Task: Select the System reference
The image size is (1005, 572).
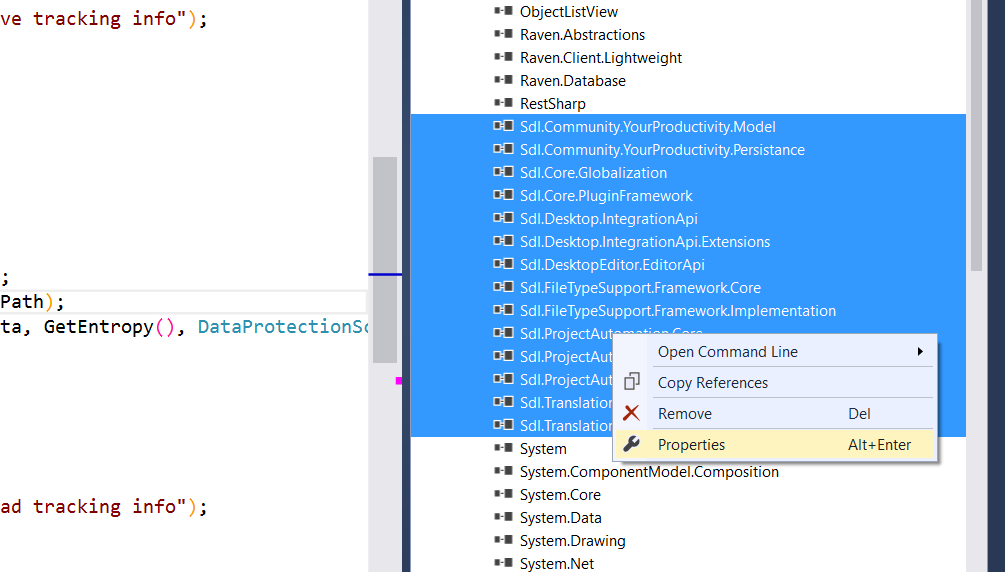Action: (543, 449)
